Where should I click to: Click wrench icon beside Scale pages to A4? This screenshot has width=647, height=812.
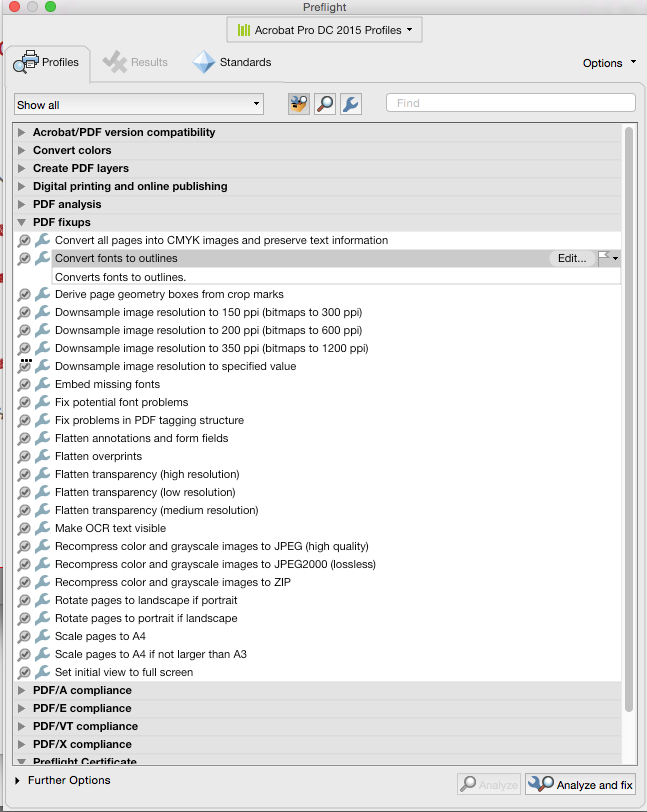point(42,635)
